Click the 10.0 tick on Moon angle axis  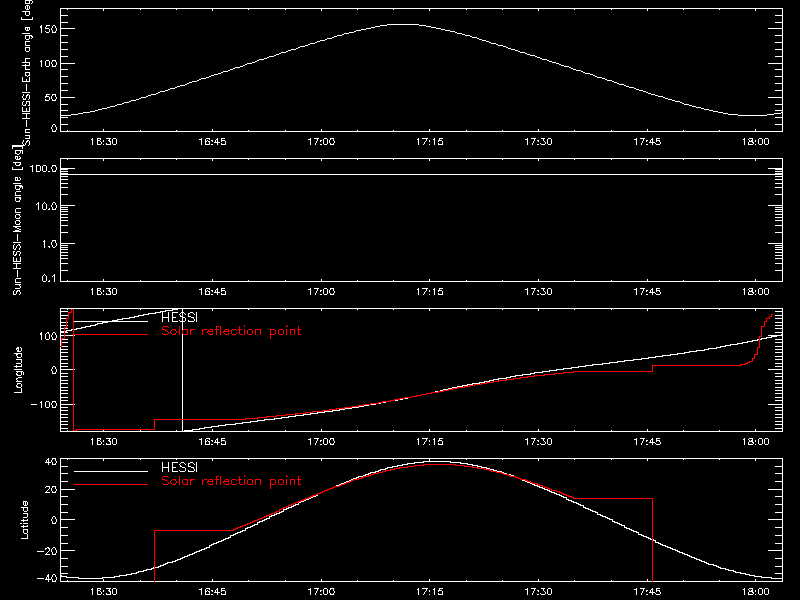point(46,206)
